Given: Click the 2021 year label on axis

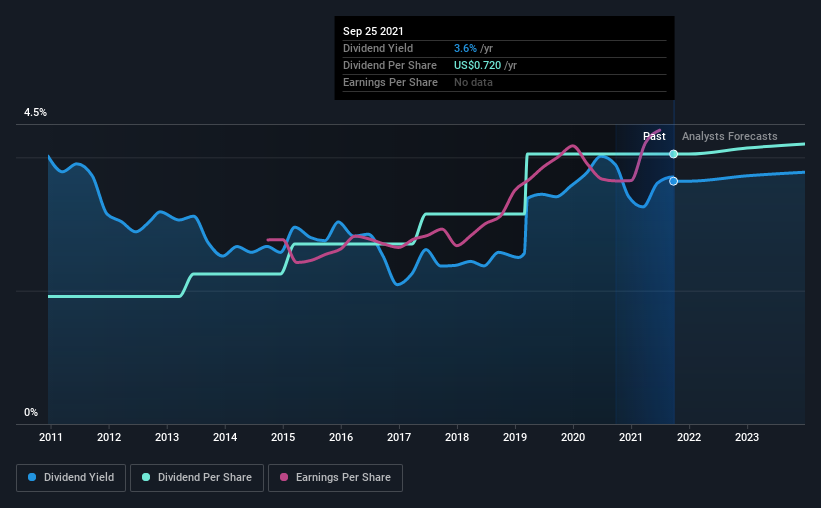Looking at the screenshot, I should 630,437.
